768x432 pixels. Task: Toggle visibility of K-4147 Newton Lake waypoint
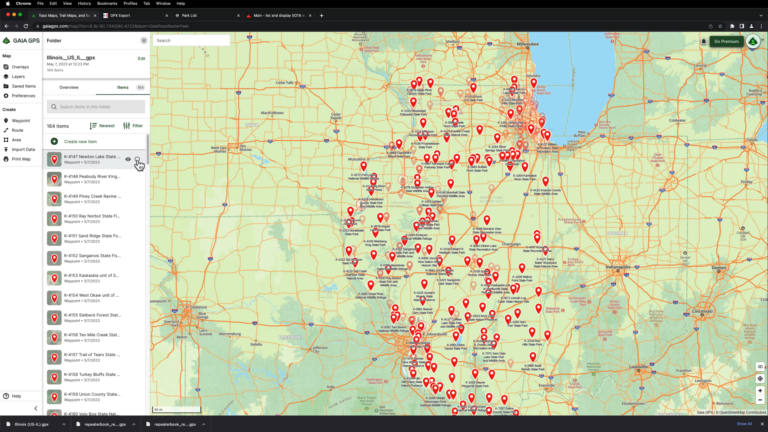pyautogui.click(x=128, y=158)
